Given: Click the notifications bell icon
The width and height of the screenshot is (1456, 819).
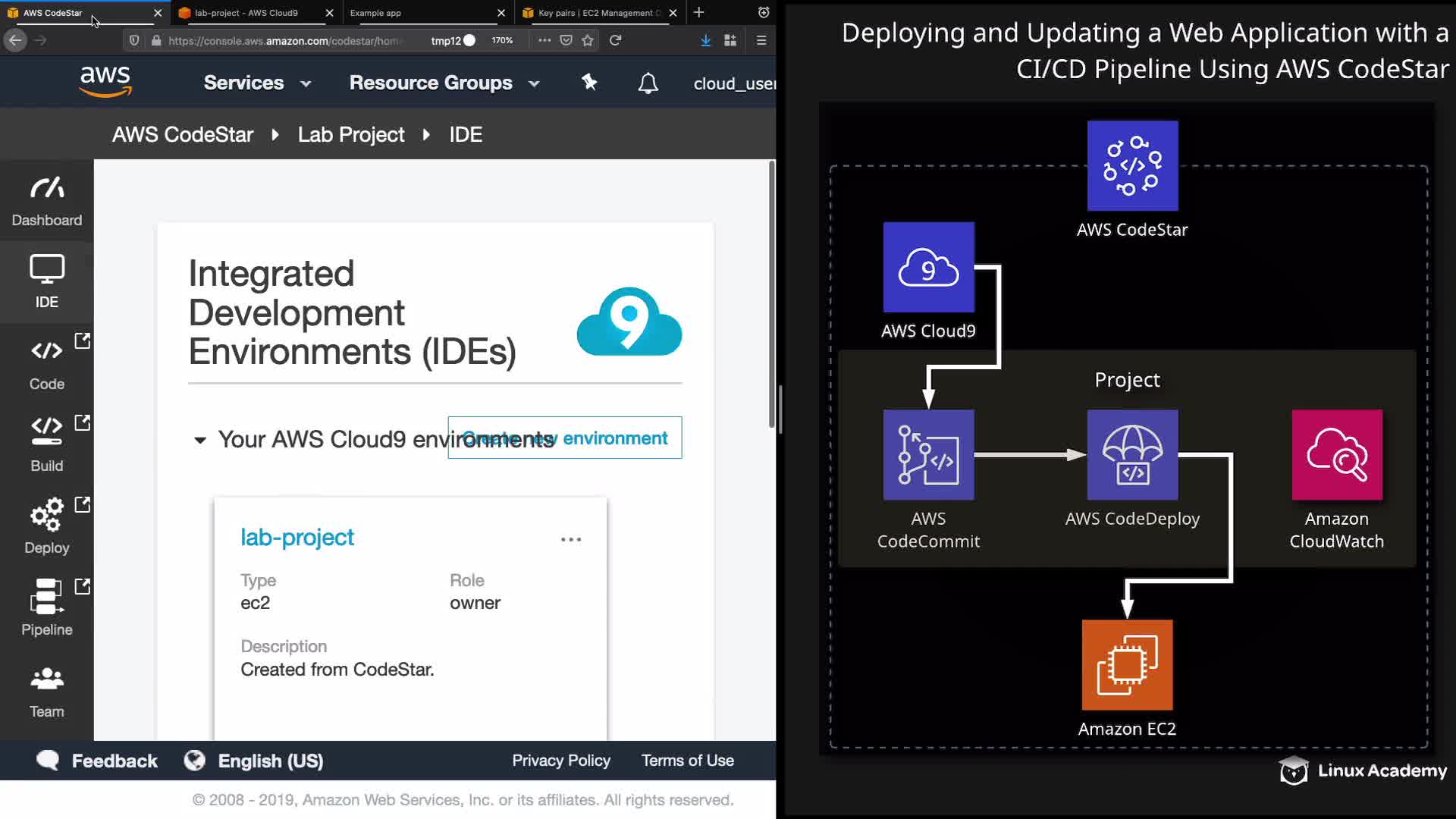Looking at the screenshot, I should pyautogui.click(x=648, y=83).
